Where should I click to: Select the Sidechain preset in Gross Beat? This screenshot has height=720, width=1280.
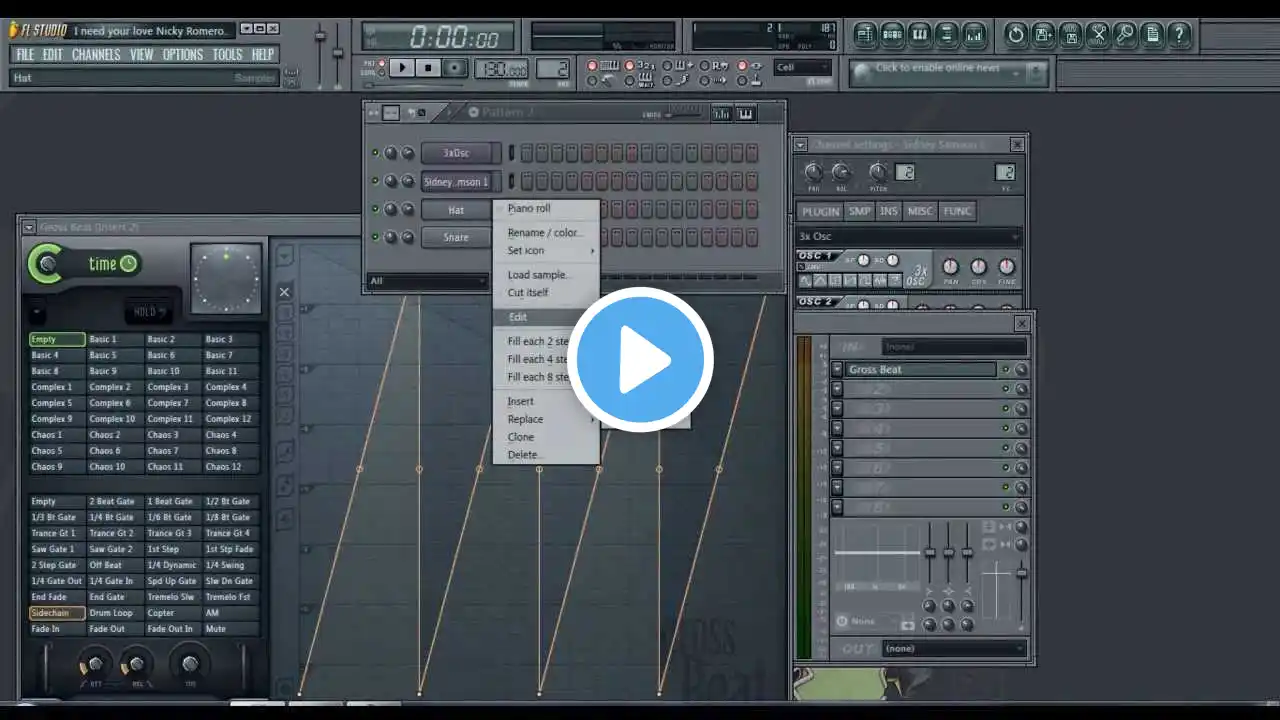point(57,613)
